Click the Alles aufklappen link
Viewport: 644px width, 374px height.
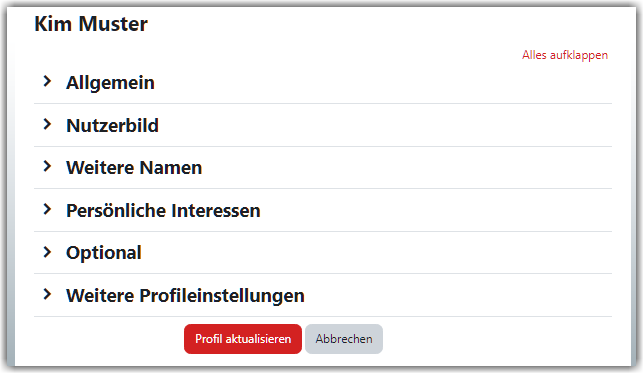click(565, 55)
